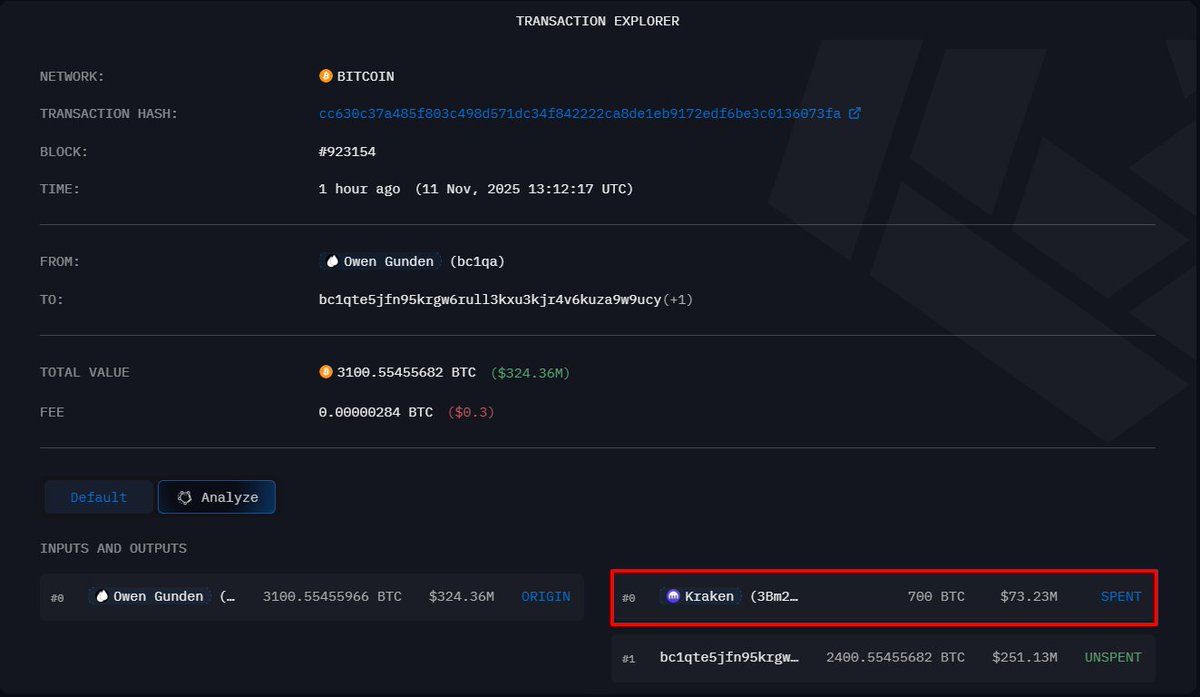Open transaction hash cc630c37a485f803 link
1200x697 pixels.
click(578, 113)
